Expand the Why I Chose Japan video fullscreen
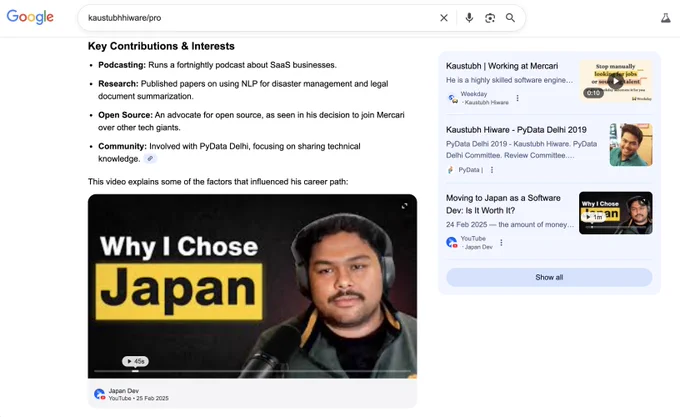Screen dimensions: 680x417 coord(404,206)
